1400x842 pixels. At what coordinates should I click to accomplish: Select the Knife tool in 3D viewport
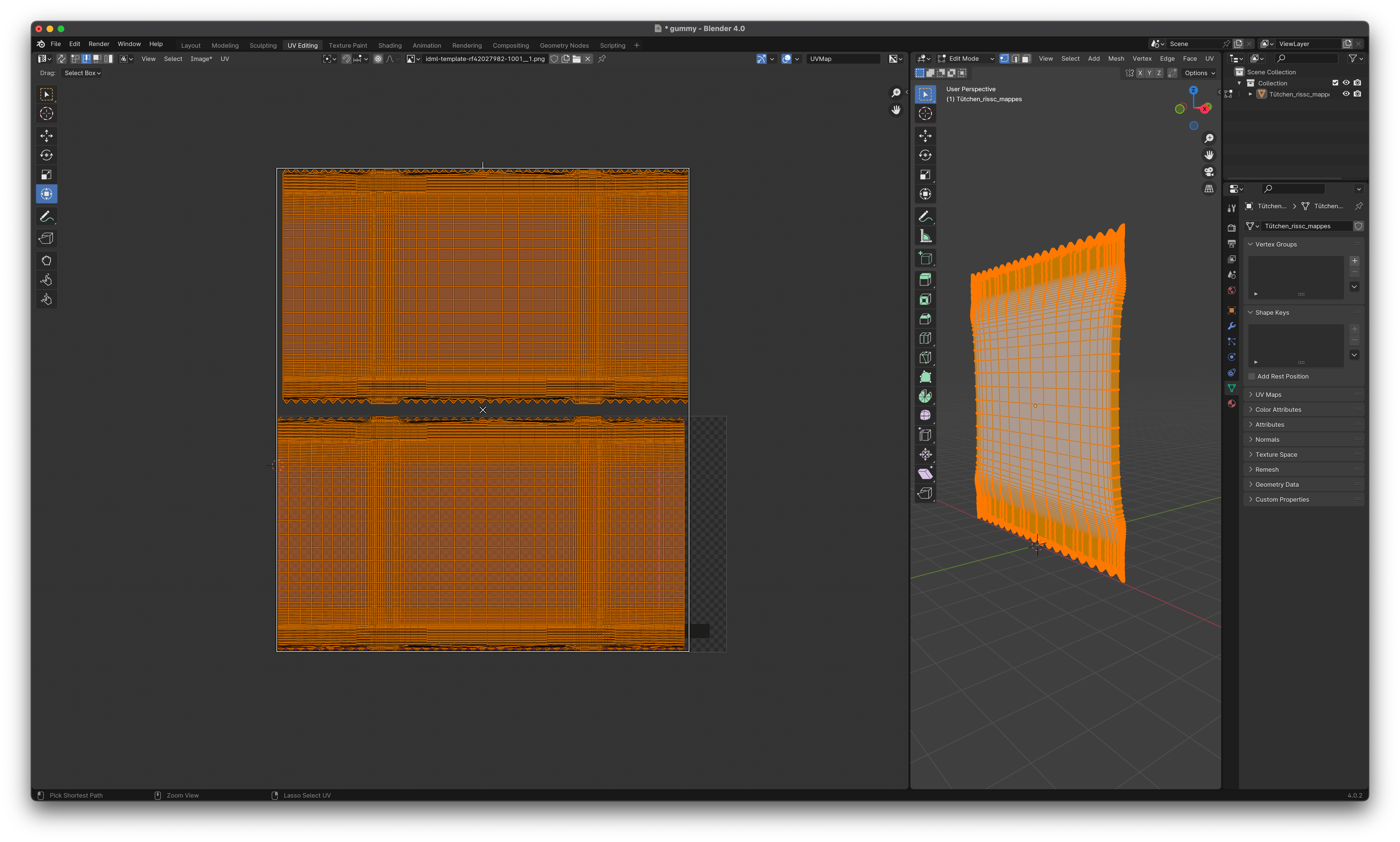[x=925, y=357]
